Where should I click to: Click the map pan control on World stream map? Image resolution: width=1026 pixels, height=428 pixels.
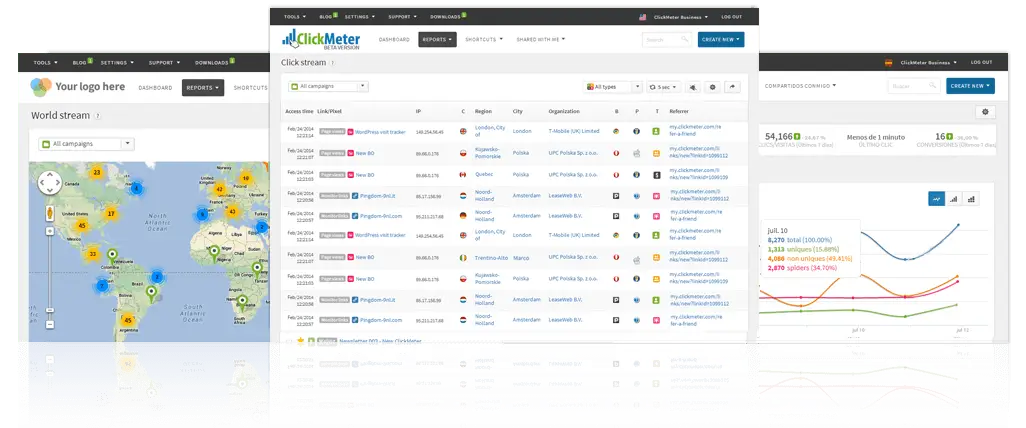coord(50,183)
